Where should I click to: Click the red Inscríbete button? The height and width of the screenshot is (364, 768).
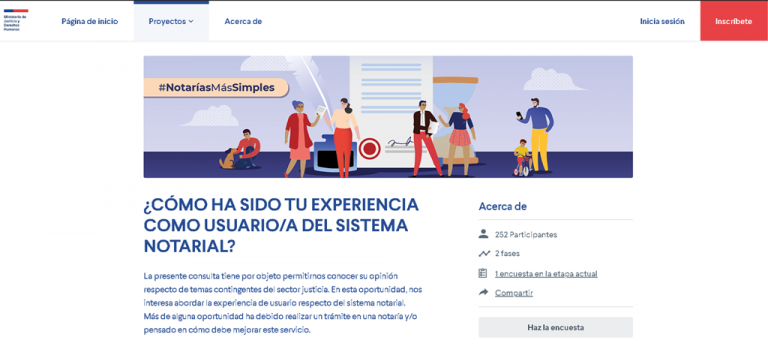734,21
